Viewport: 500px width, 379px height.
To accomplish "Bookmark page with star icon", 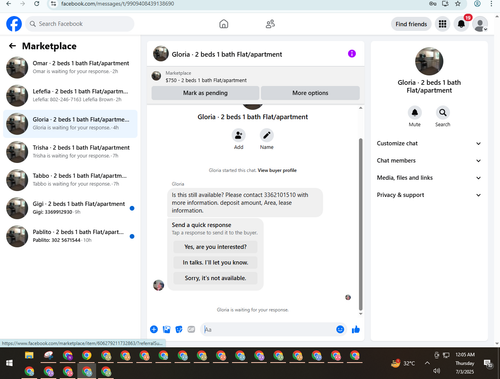I will [458, 4].
